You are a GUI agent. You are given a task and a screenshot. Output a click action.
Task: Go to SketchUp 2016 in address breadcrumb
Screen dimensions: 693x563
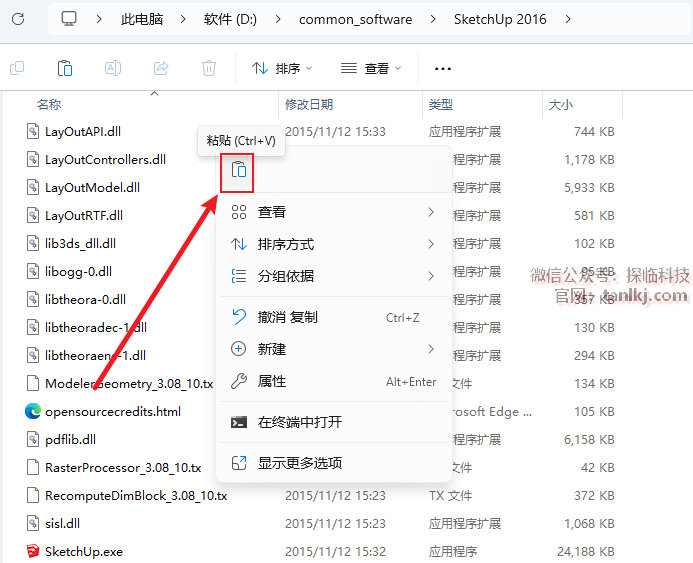[500, 19]
